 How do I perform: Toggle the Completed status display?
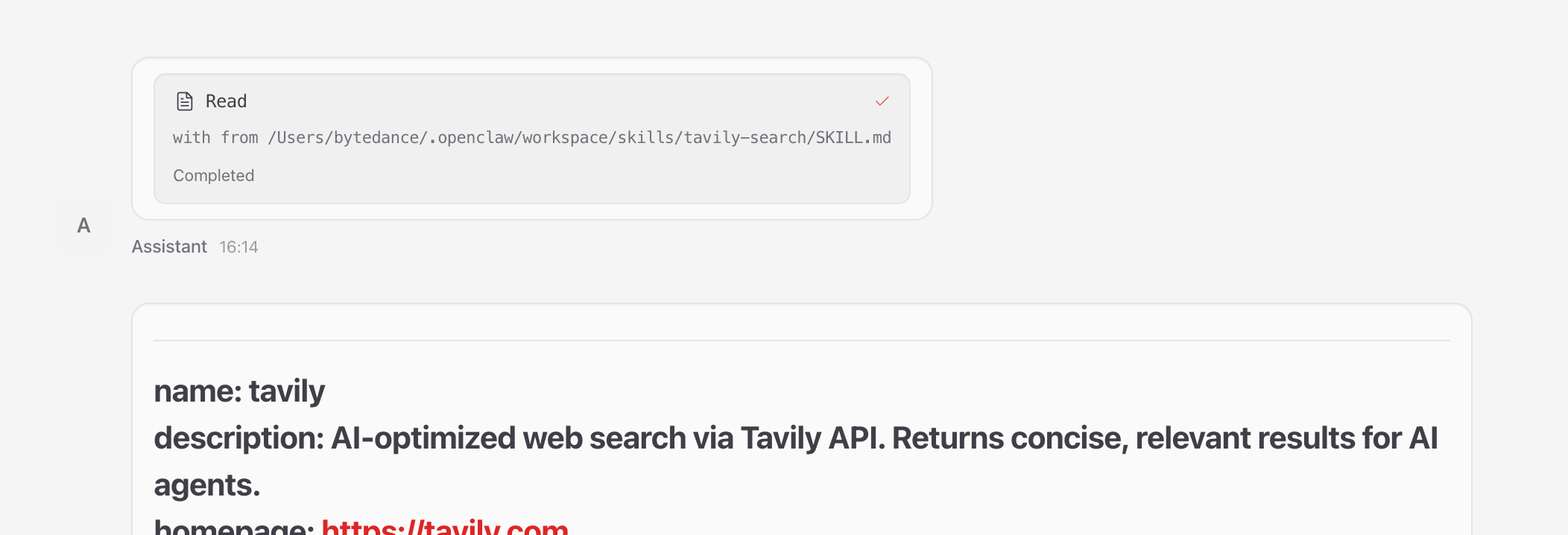pos(213,175)
